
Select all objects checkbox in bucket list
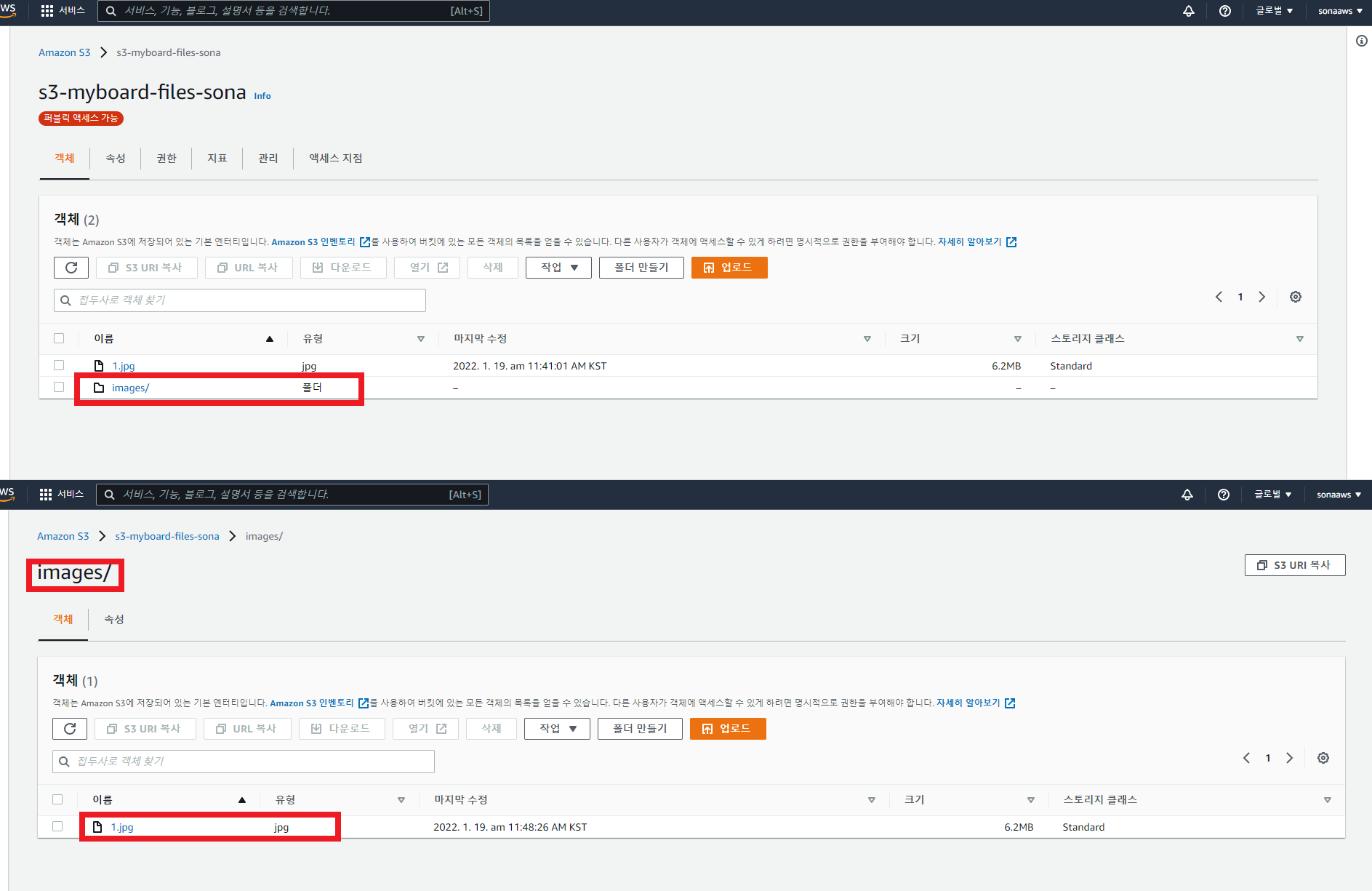coord(59,338)
